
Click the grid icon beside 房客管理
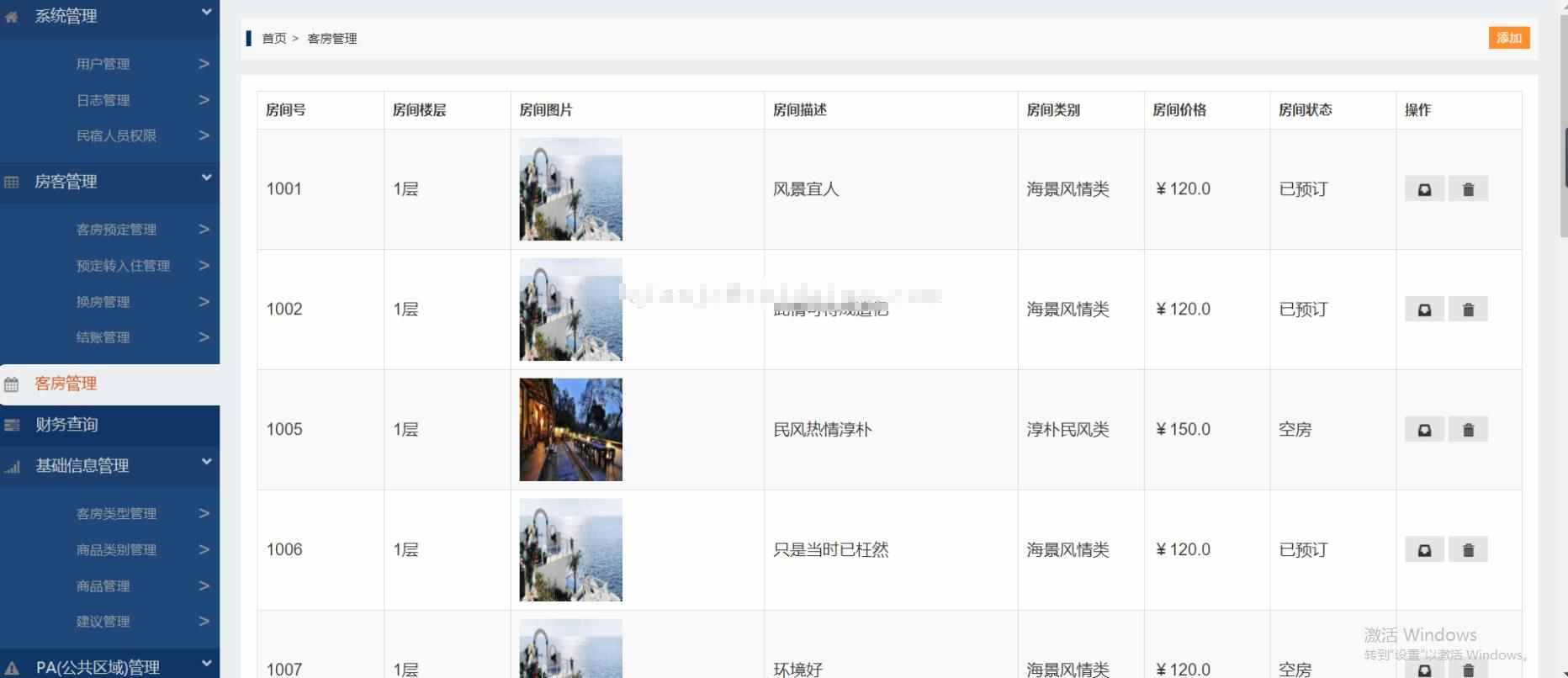[x=12, y=182]
